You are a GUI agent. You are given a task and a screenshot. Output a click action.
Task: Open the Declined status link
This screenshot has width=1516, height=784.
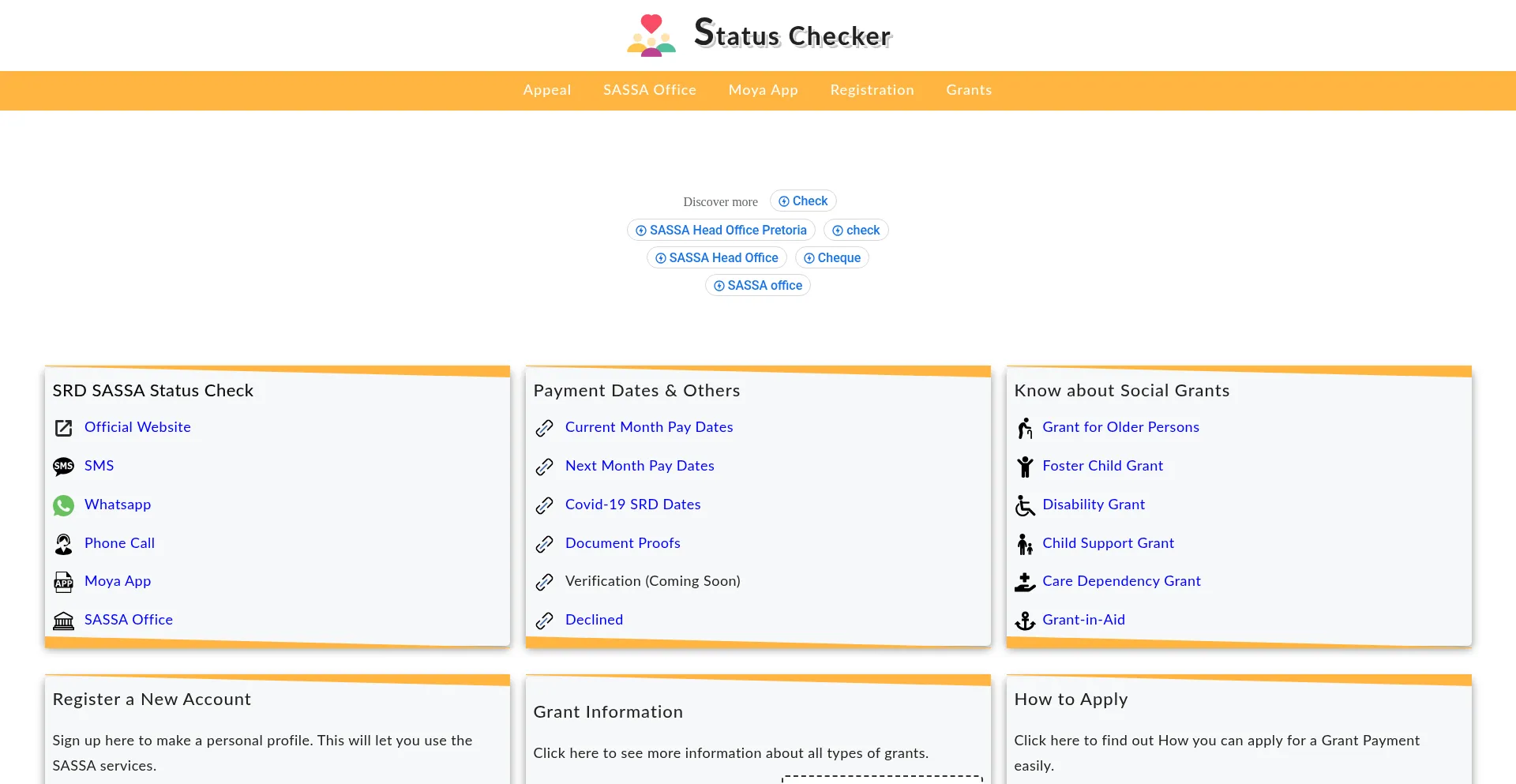(x=594, y=620)
